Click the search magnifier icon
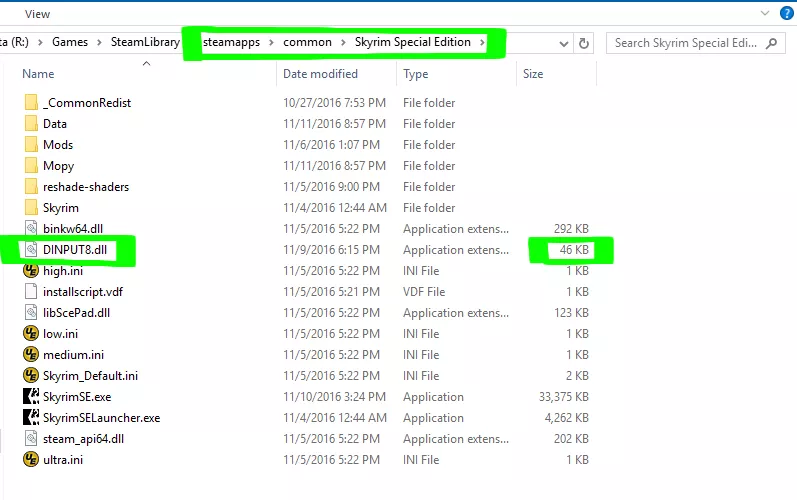This screenshot has height=500, width=797. [772, 43]
